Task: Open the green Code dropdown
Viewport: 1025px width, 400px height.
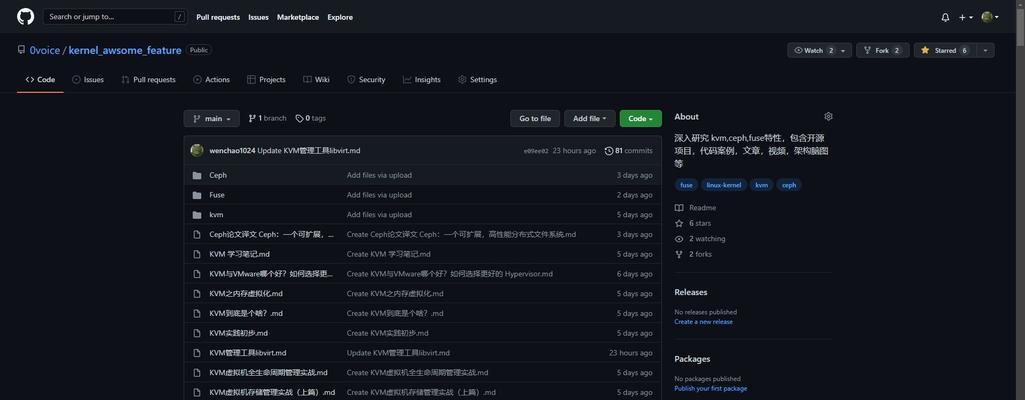Action: [641, 119]
